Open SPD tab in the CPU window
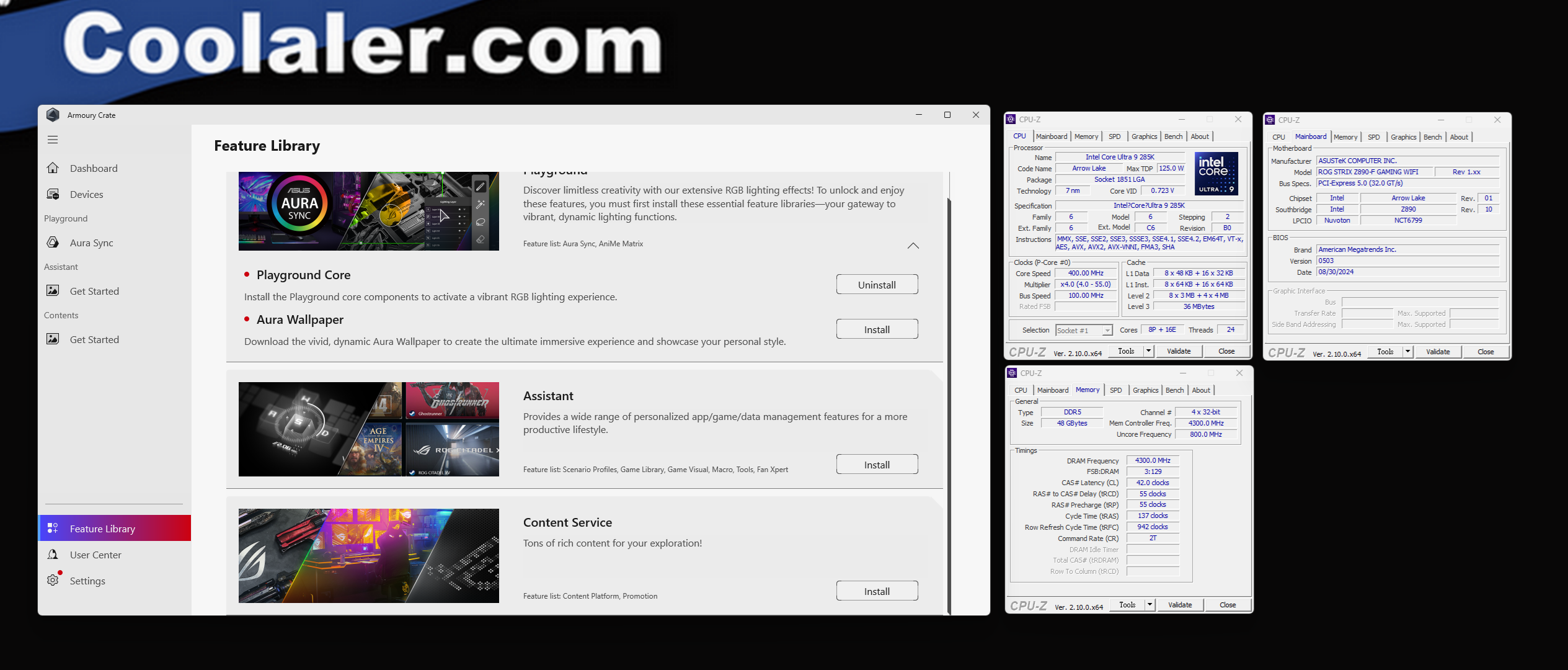Image resolution: width=1568 pixels, height=670 pixels. (1114, 136)
